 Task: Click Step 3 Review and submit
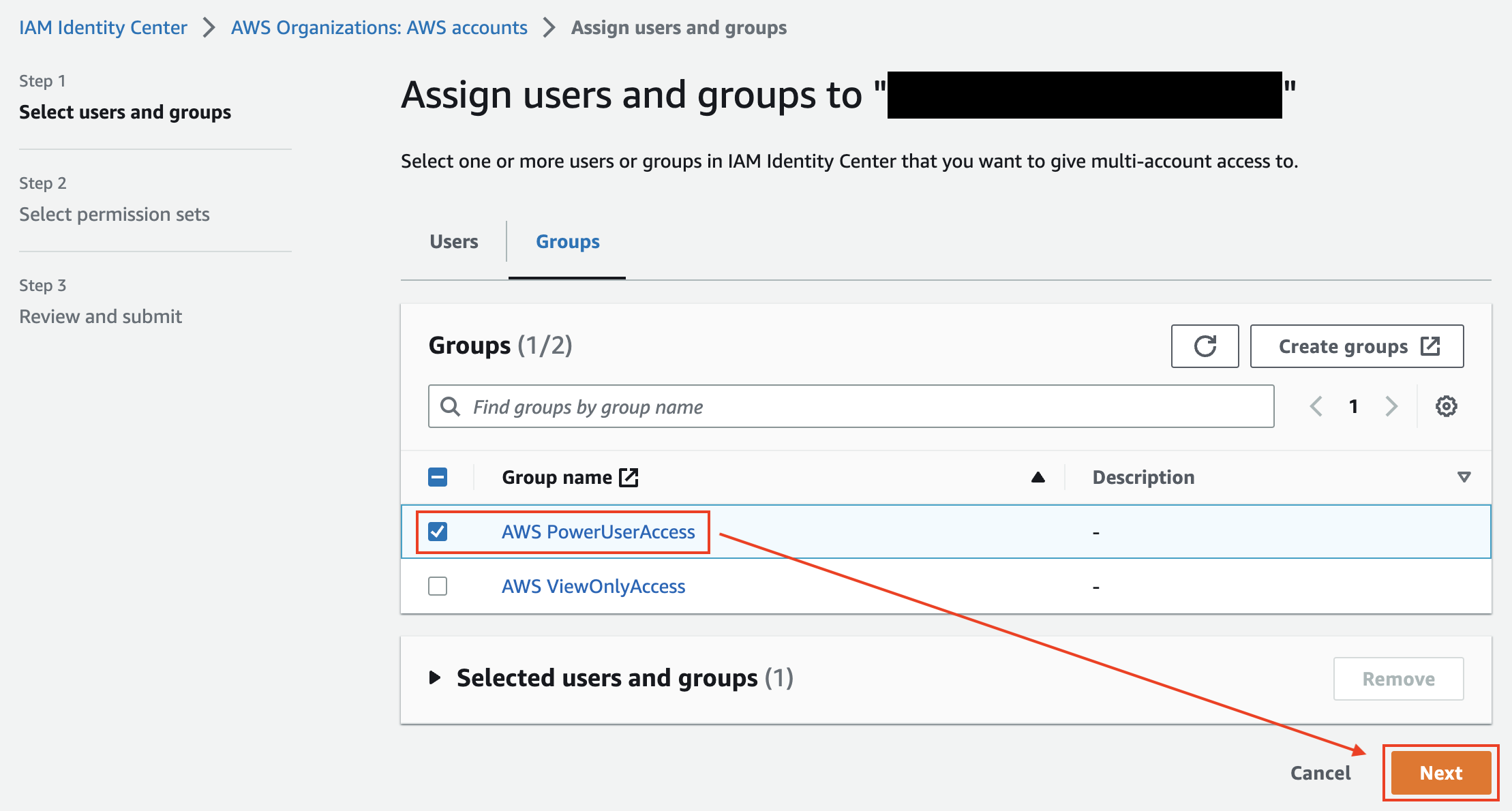pos(100,316)
